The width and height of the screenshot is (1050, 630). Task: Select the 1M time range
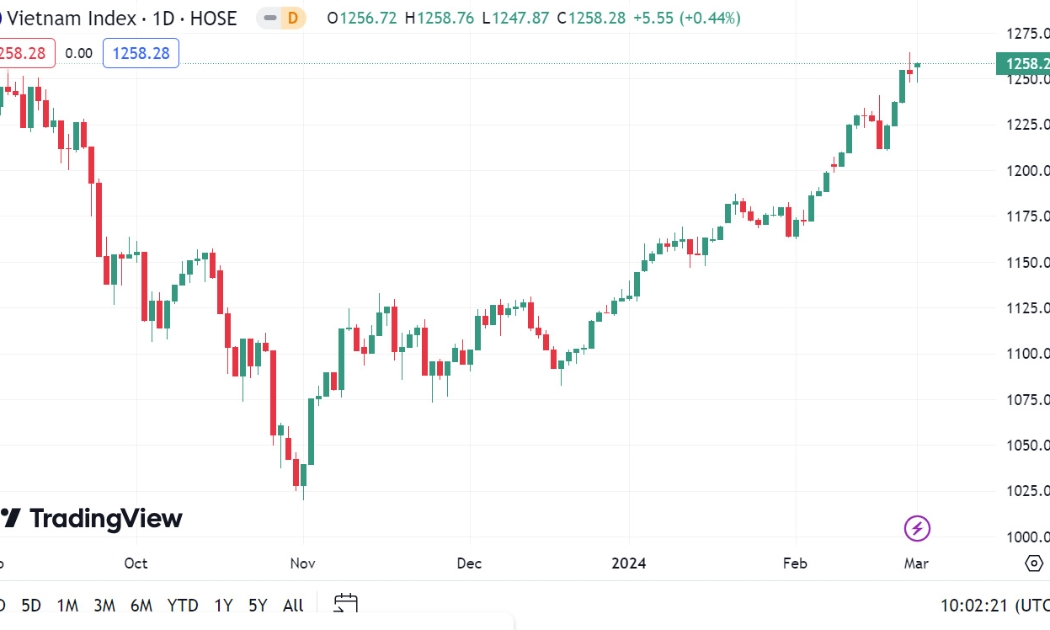click(x=68, y=605)
